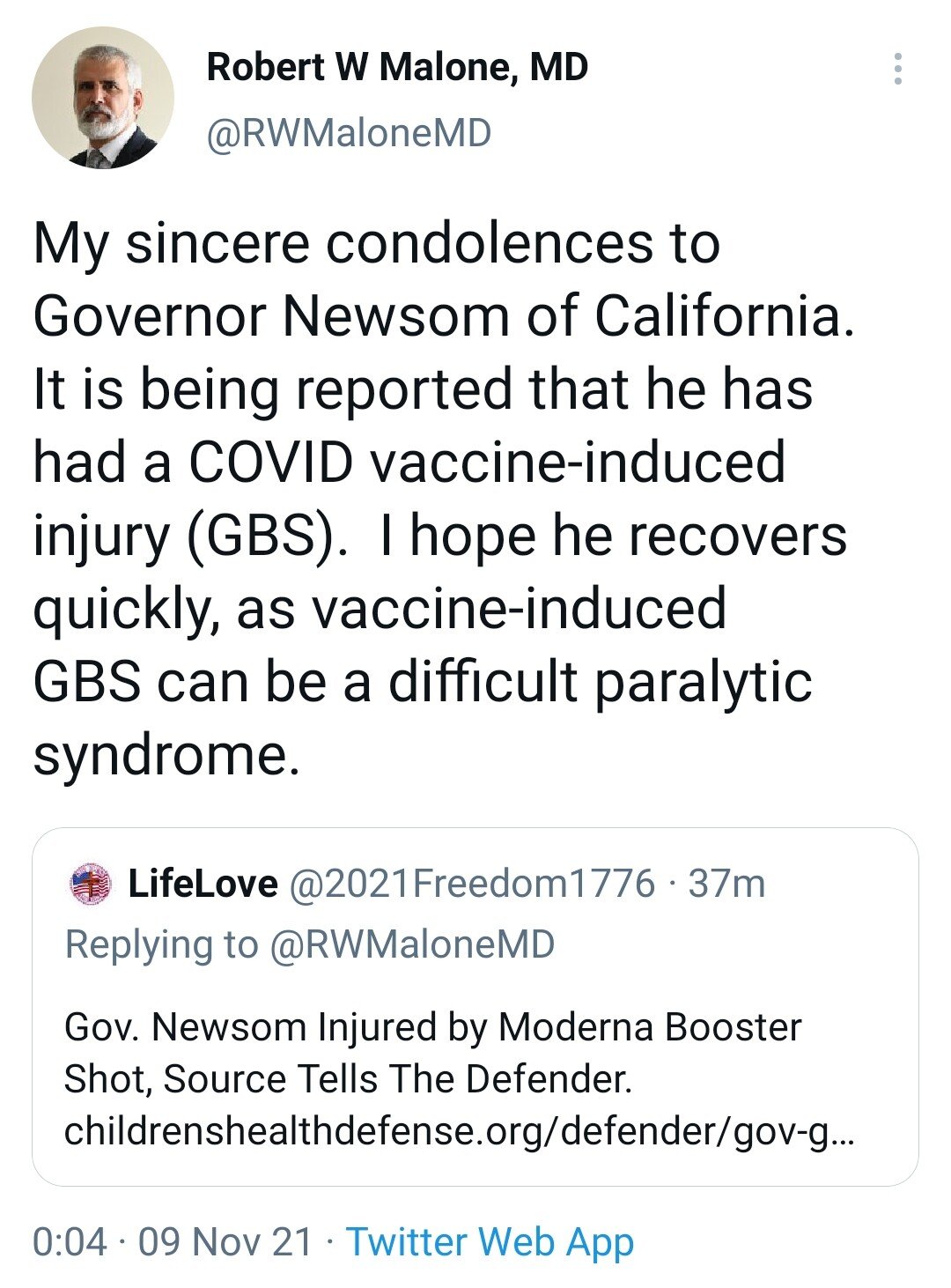
Task: Click the LifeLove flag avatar icon
Action: pyautogui.click(x=90, y=884)
